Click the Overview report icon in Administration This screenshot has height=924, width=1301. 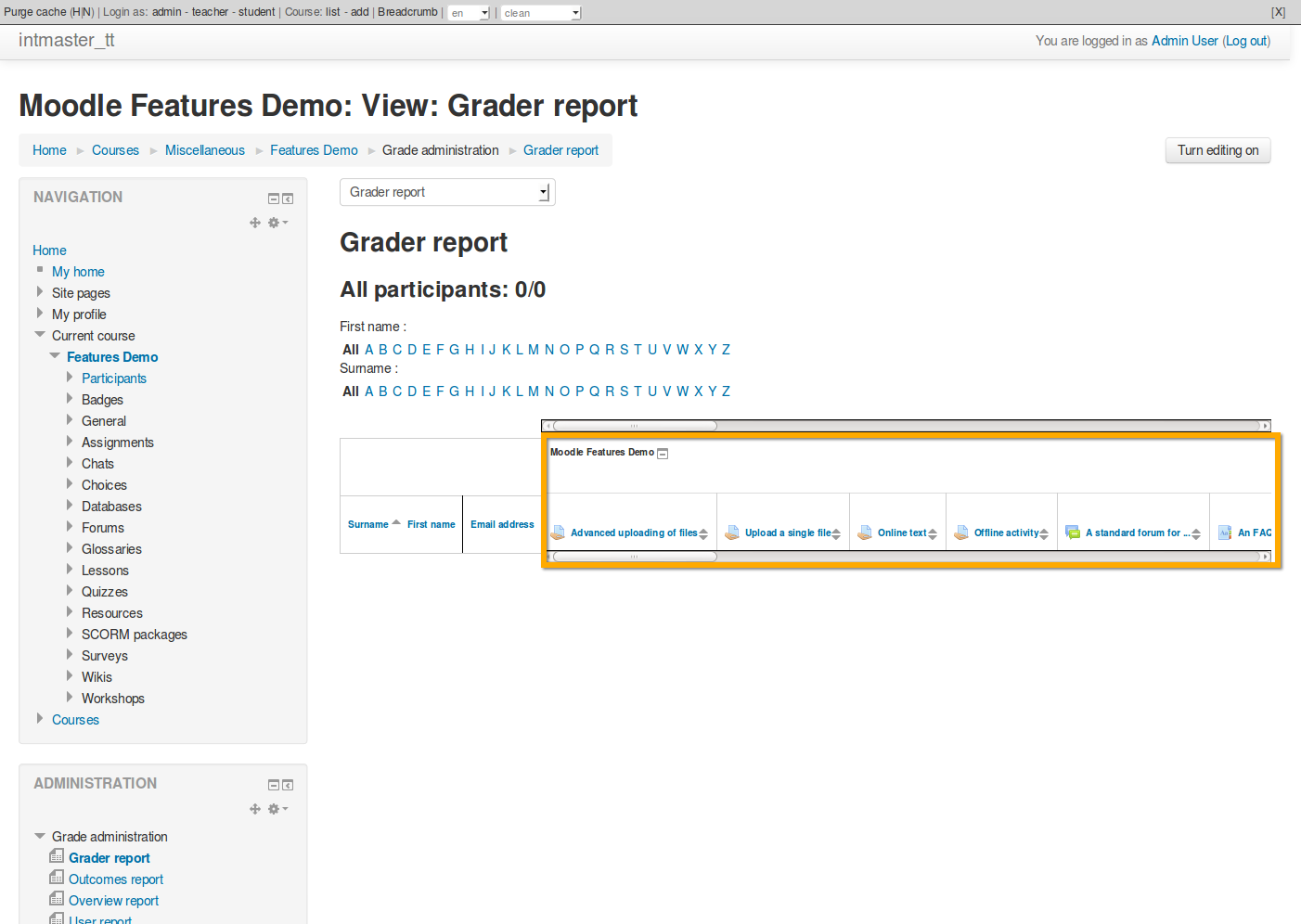pos(57,899)
